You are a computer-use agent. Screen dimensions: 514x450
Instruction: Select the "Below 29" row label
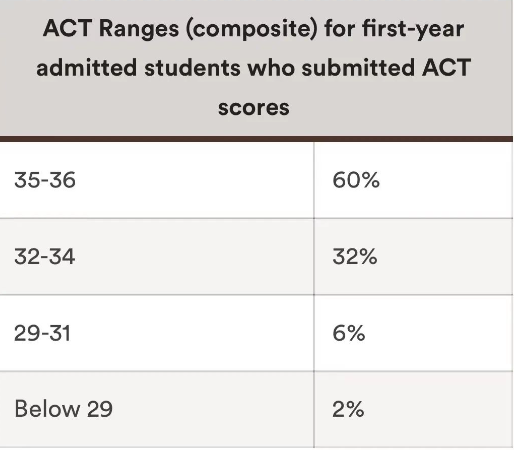(63, 409)
